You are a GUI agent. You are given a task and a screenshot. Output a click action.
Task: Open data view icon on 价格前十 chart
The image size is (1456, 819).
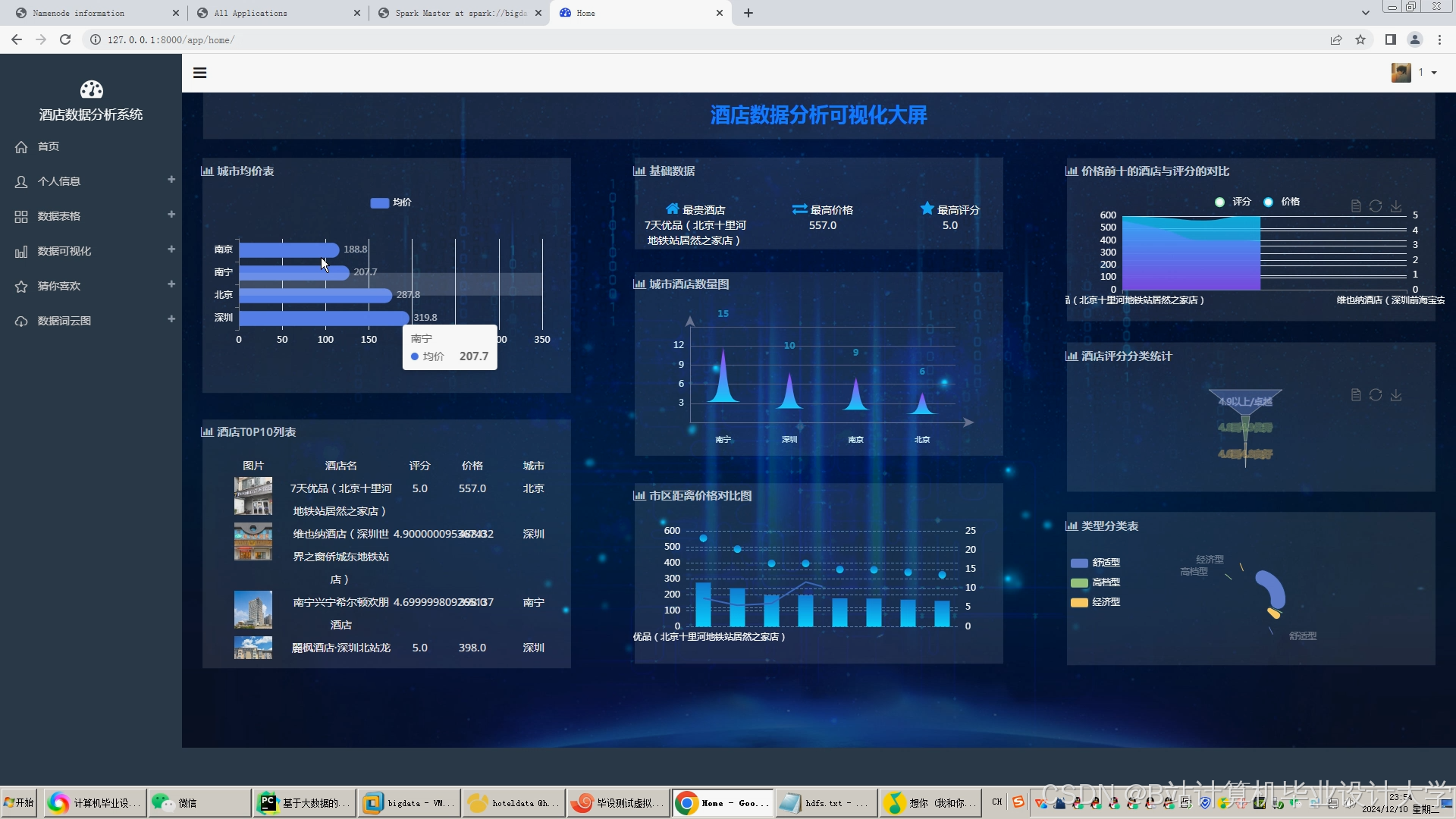[1355, 206]
